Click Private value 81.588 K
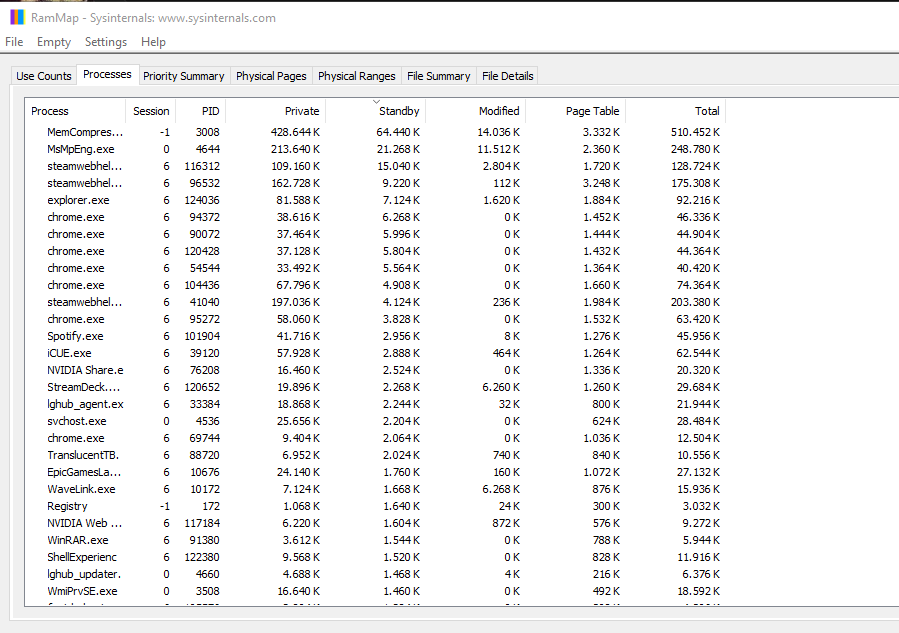The height and width of the screenshot is (633, 899). (298, 200)
